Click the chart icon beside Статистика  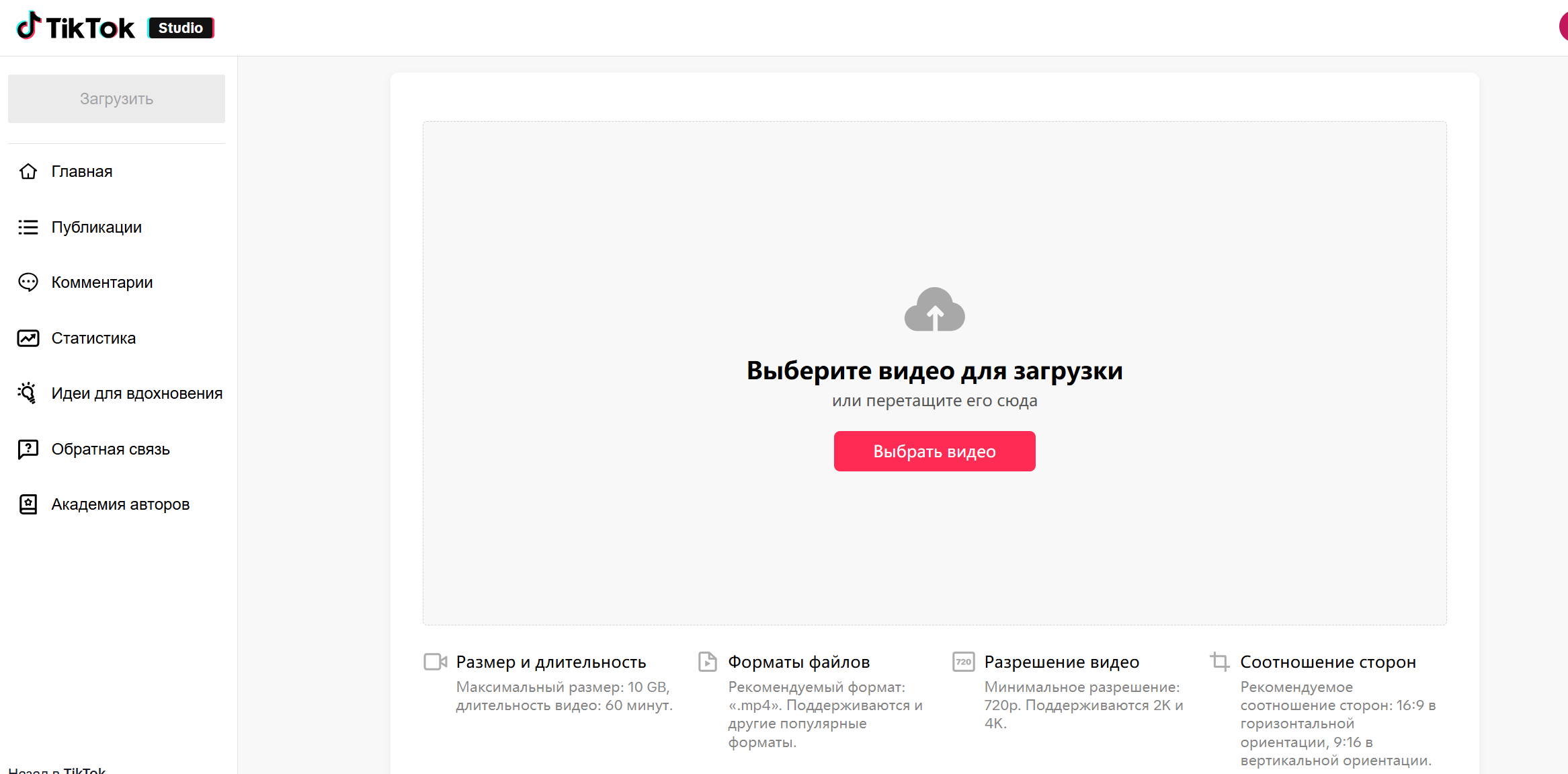pos(28,338)
